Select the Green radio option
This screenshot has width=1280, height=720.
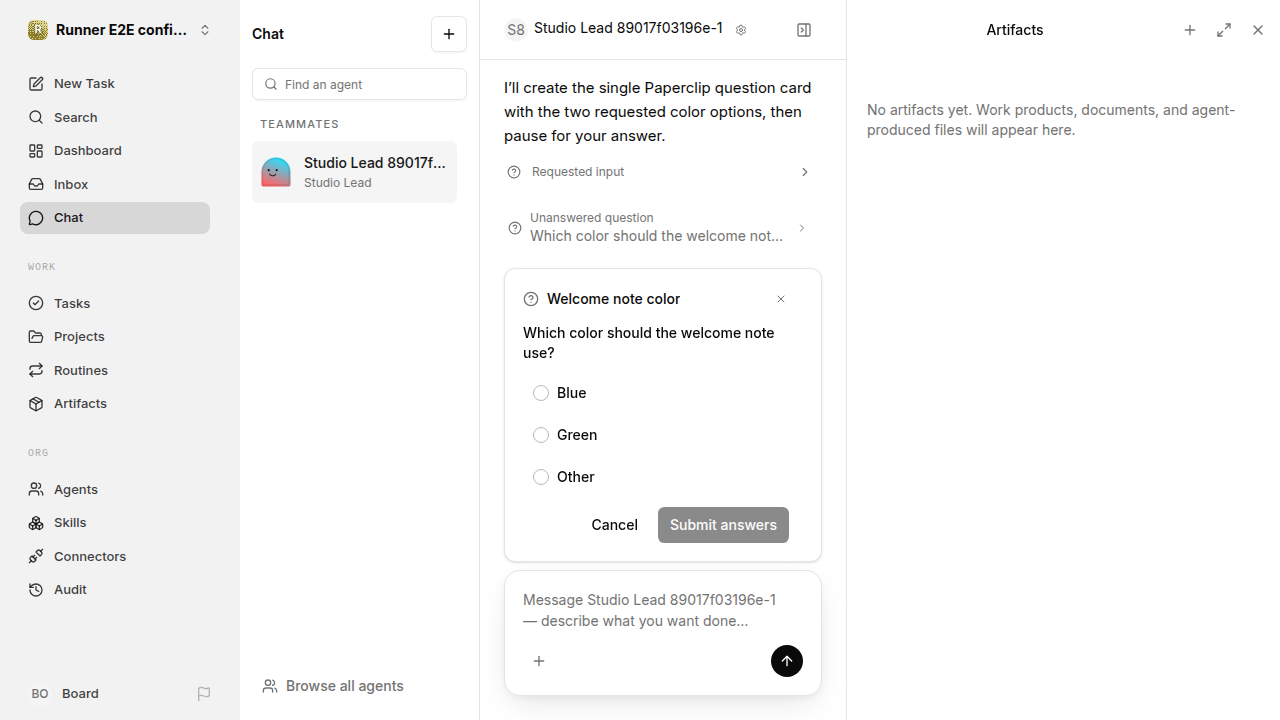(541, 435)
